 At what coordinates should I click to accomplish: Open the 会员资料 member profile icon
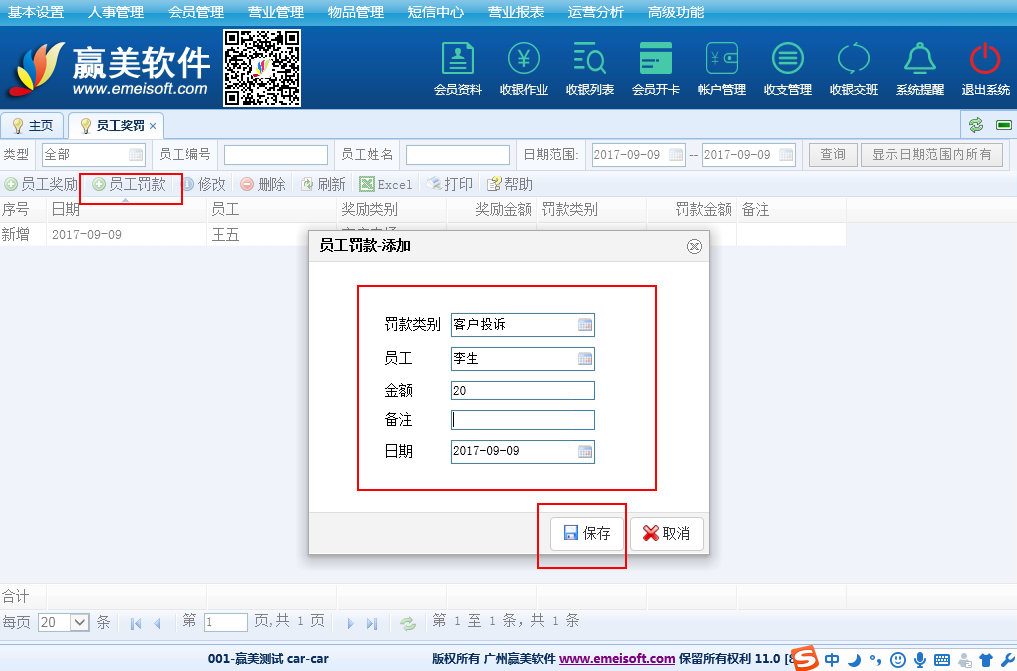457,68
